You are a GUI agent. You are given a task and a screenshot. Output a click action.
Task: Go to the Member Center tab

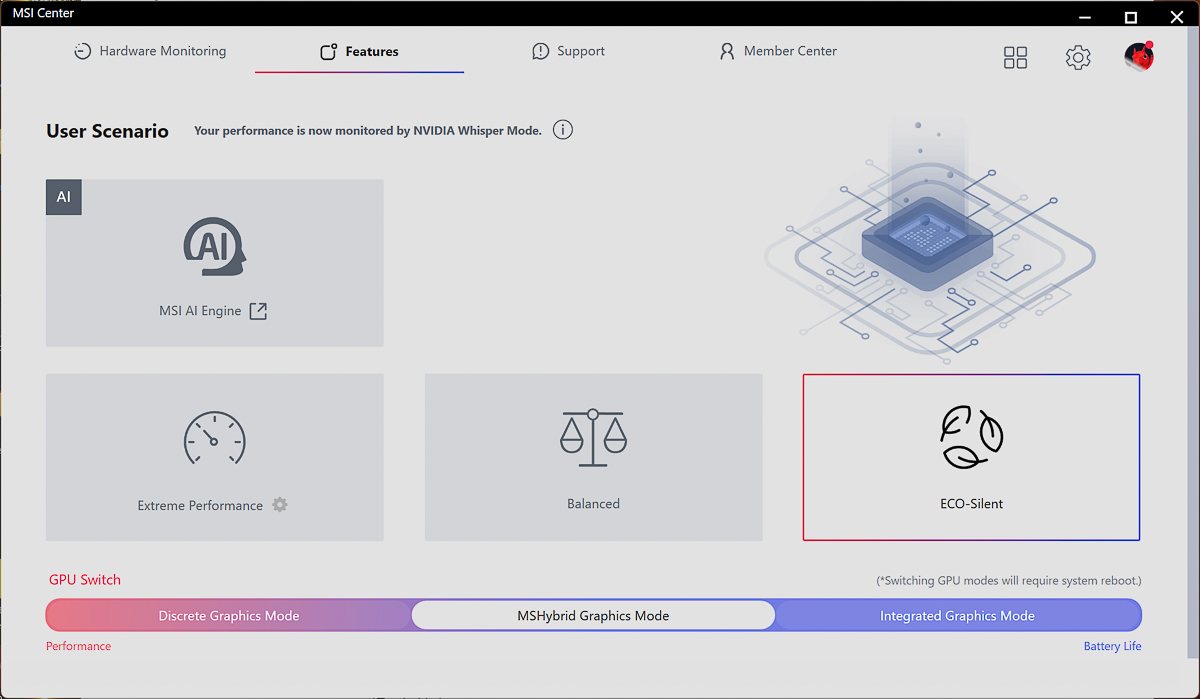point(777,51)
